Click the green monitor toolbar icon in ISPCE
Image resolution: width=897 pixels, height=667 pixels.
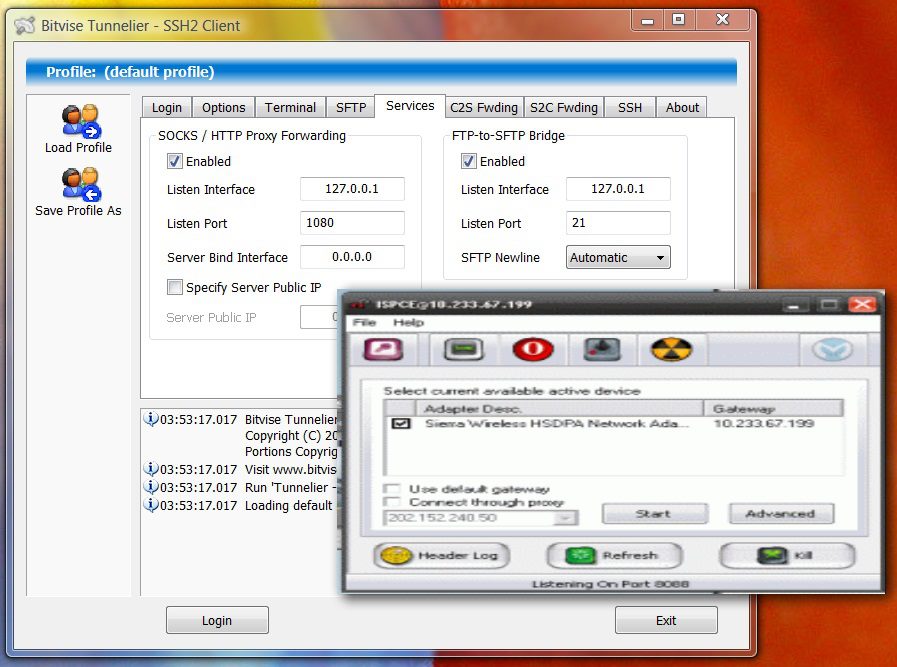[x=463, y=349]
